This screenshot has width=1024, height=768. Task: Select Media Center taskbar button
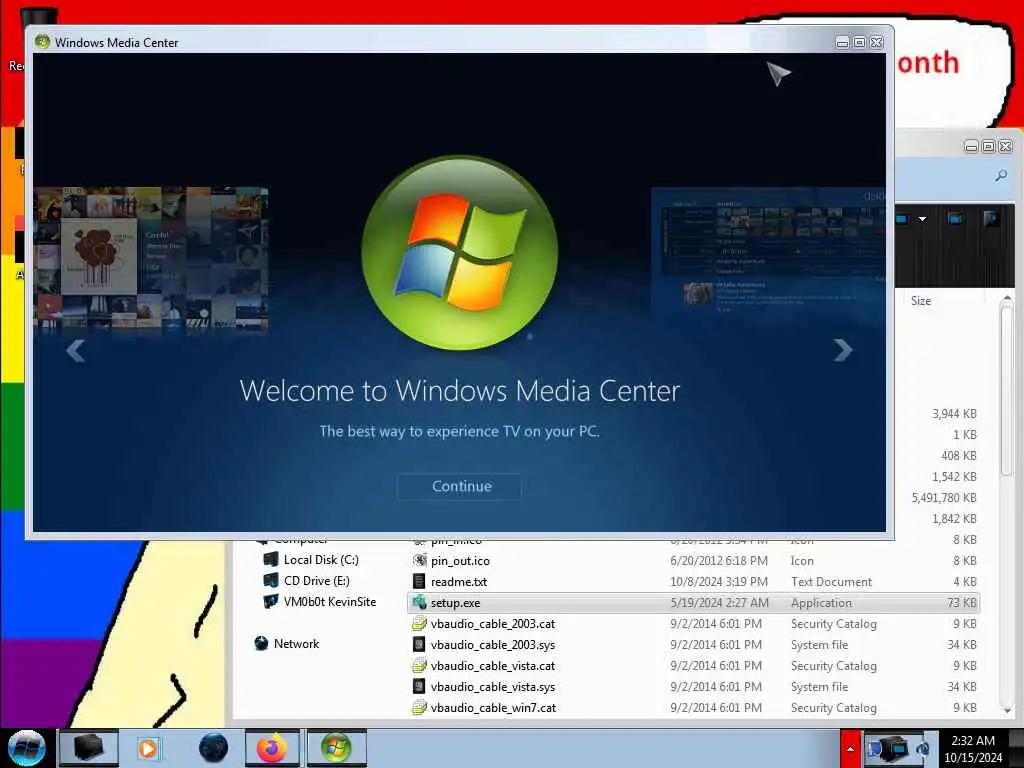336,748
